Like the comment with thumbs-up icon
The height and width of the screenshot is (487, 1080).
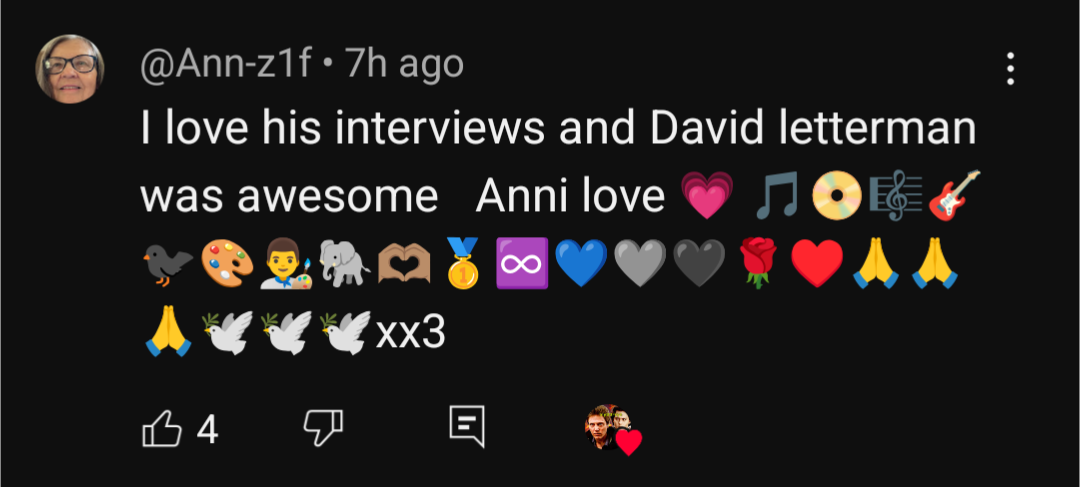click(x=162, y=430)
